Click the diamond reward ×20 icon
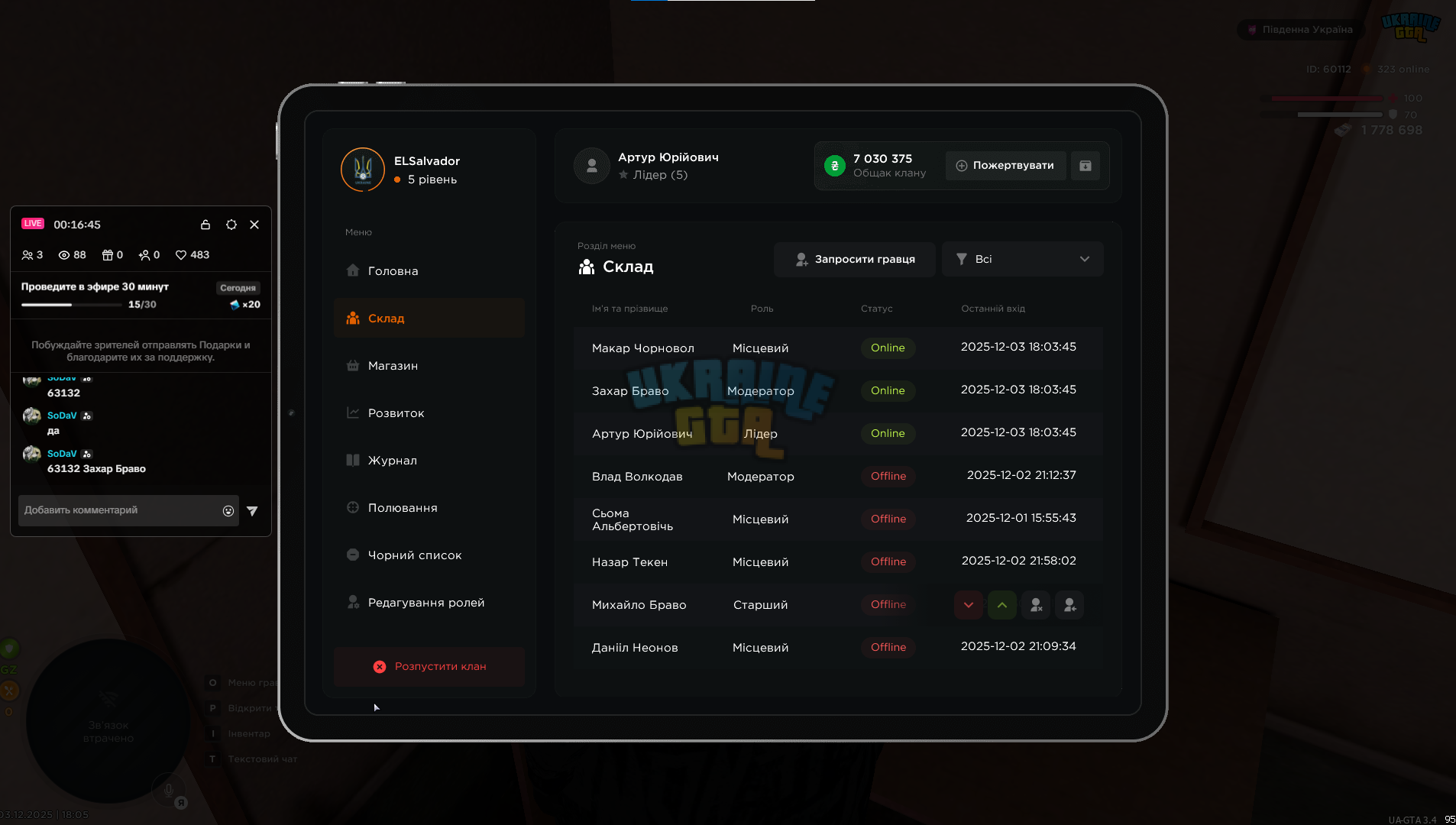 235,305
